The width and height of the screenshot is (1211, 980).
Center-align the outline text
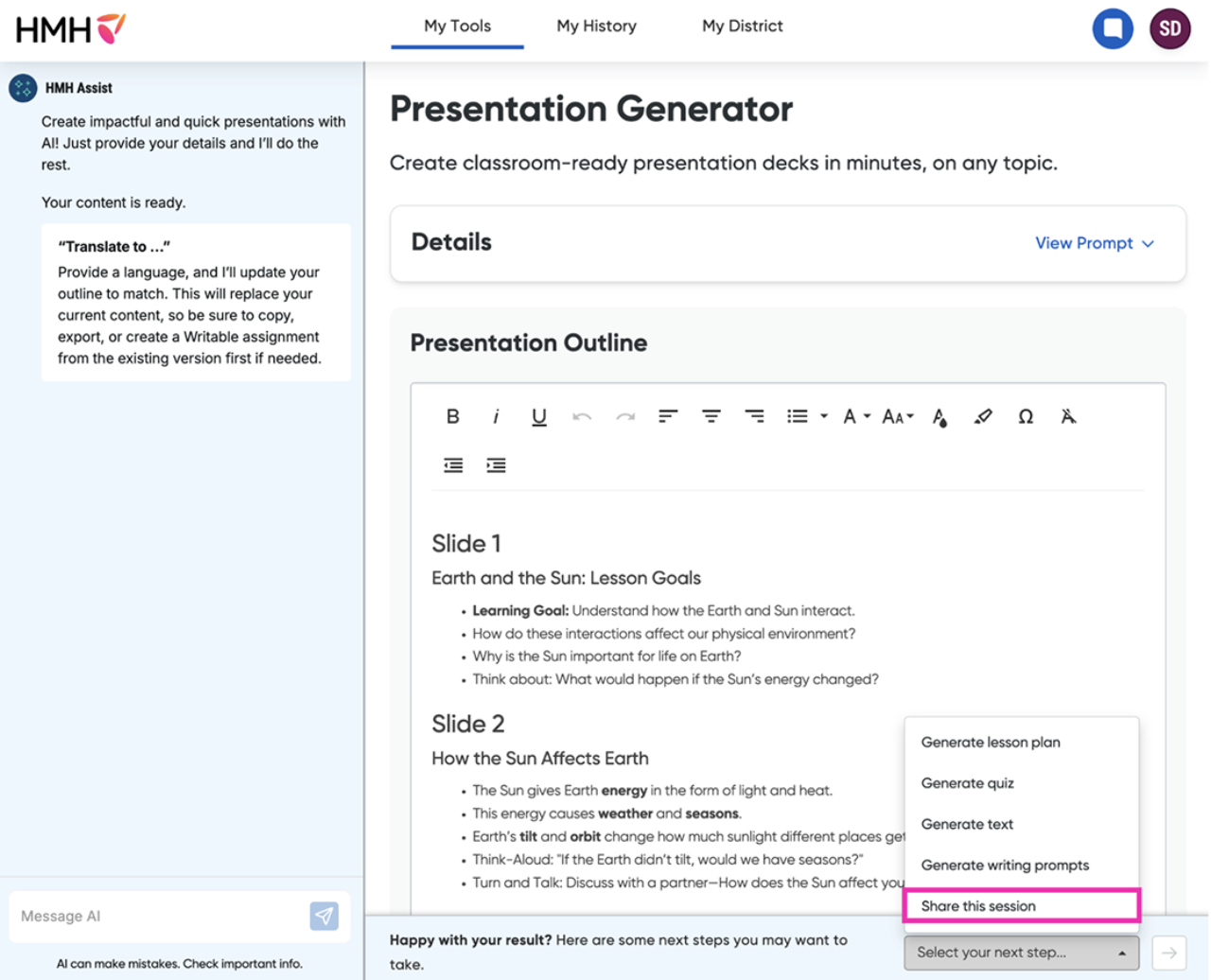(x=711, y=417)
